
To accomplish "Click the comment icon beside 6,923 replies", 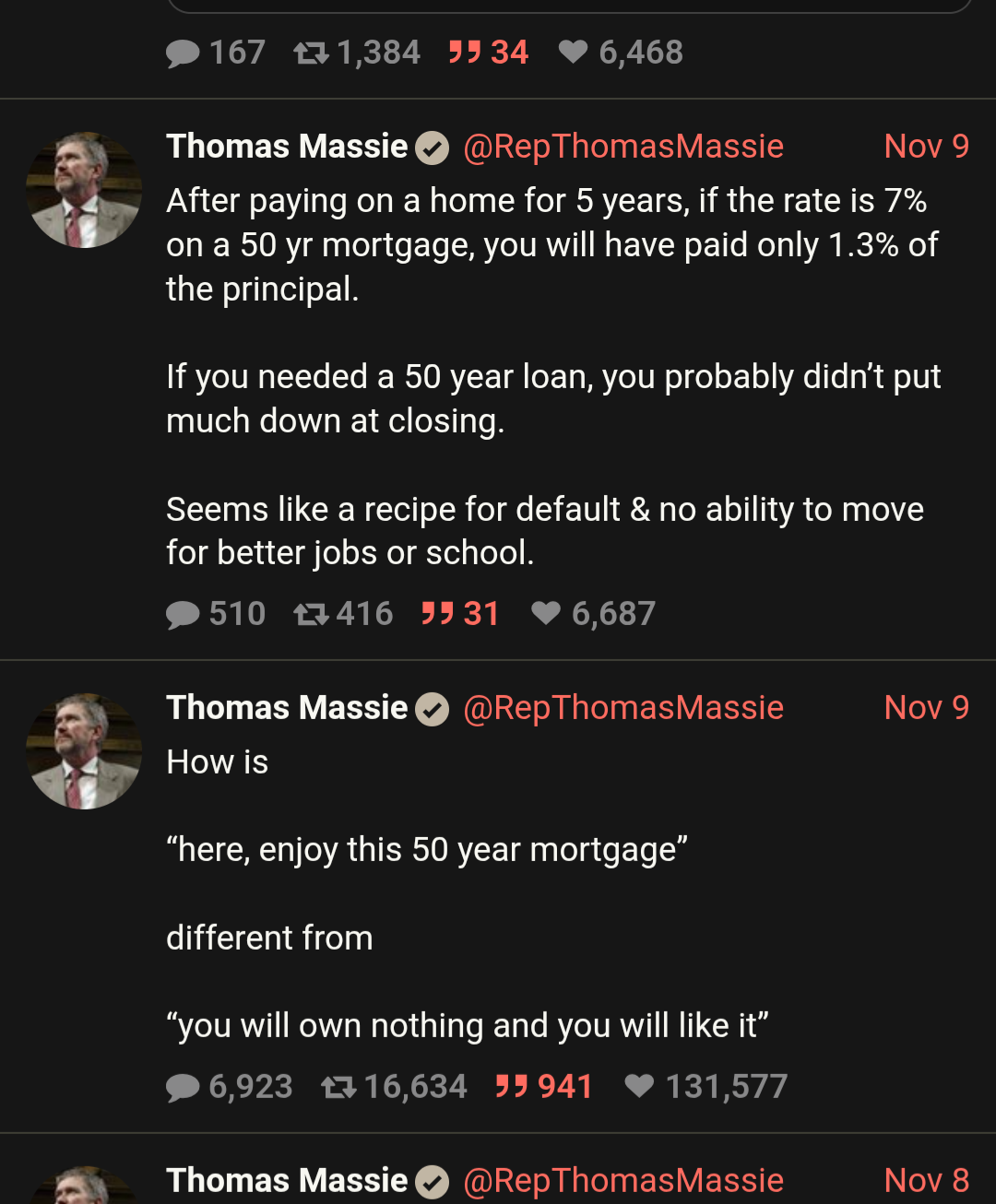I will pyautogui.click(x=183, y=1088).
